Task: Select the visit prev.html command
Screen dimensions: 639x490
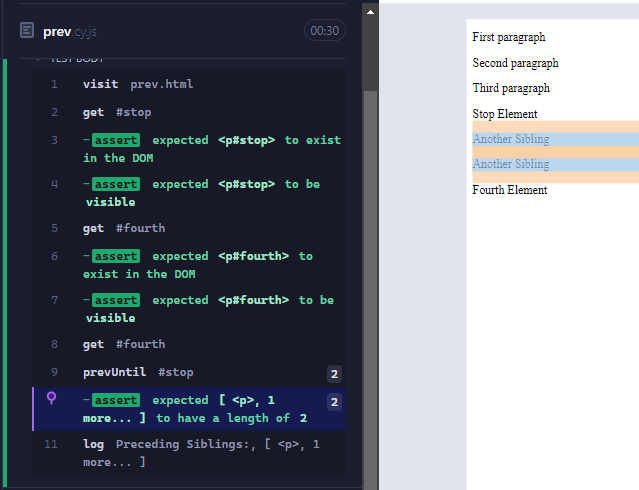Action: (x=138, y=84)
